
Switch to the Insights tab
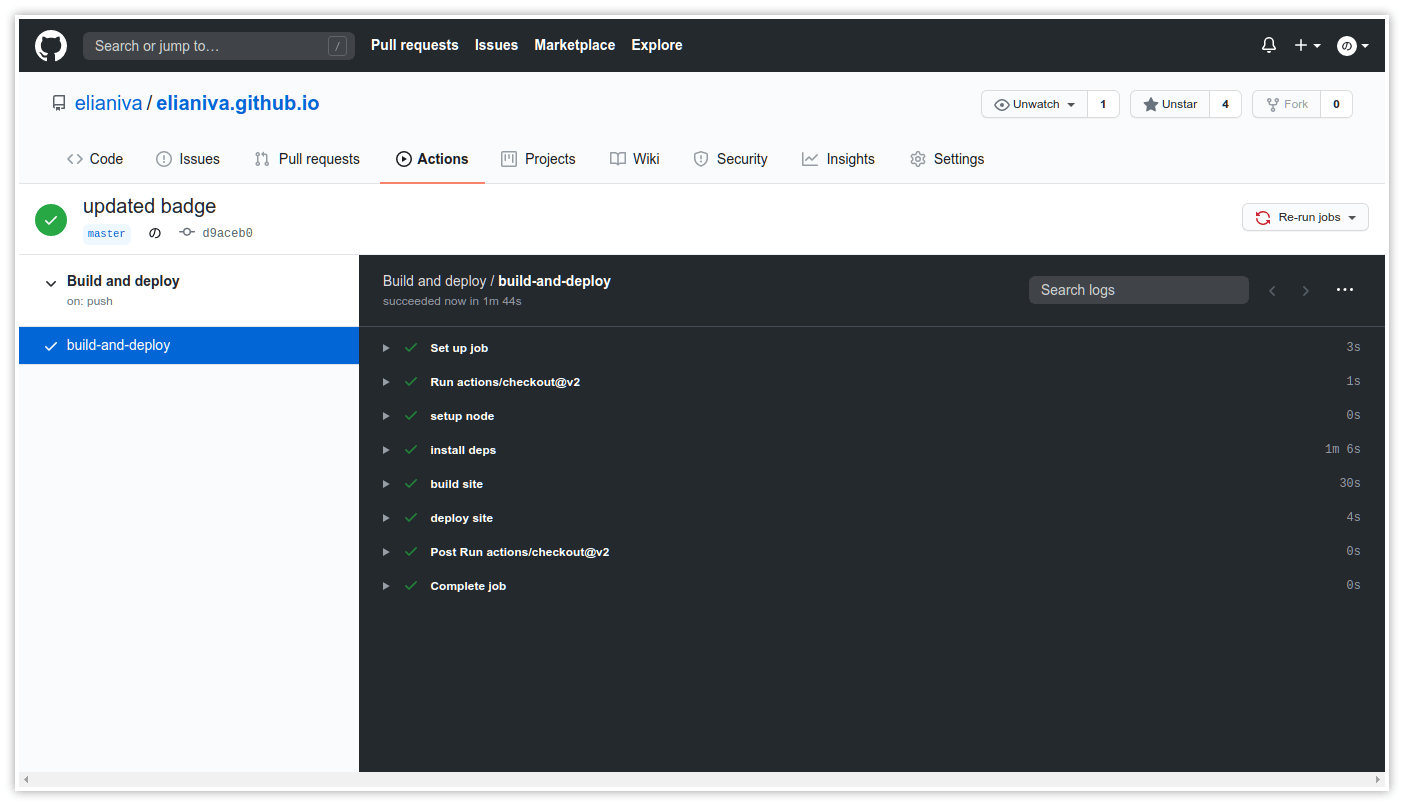pyautogui.click(x=838, y=159)
